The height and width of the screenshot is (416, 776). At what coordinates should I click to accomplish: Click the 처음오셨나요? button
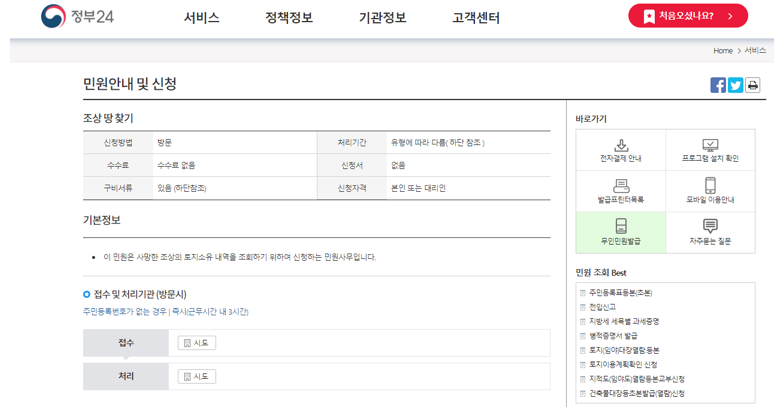point(688,16)
